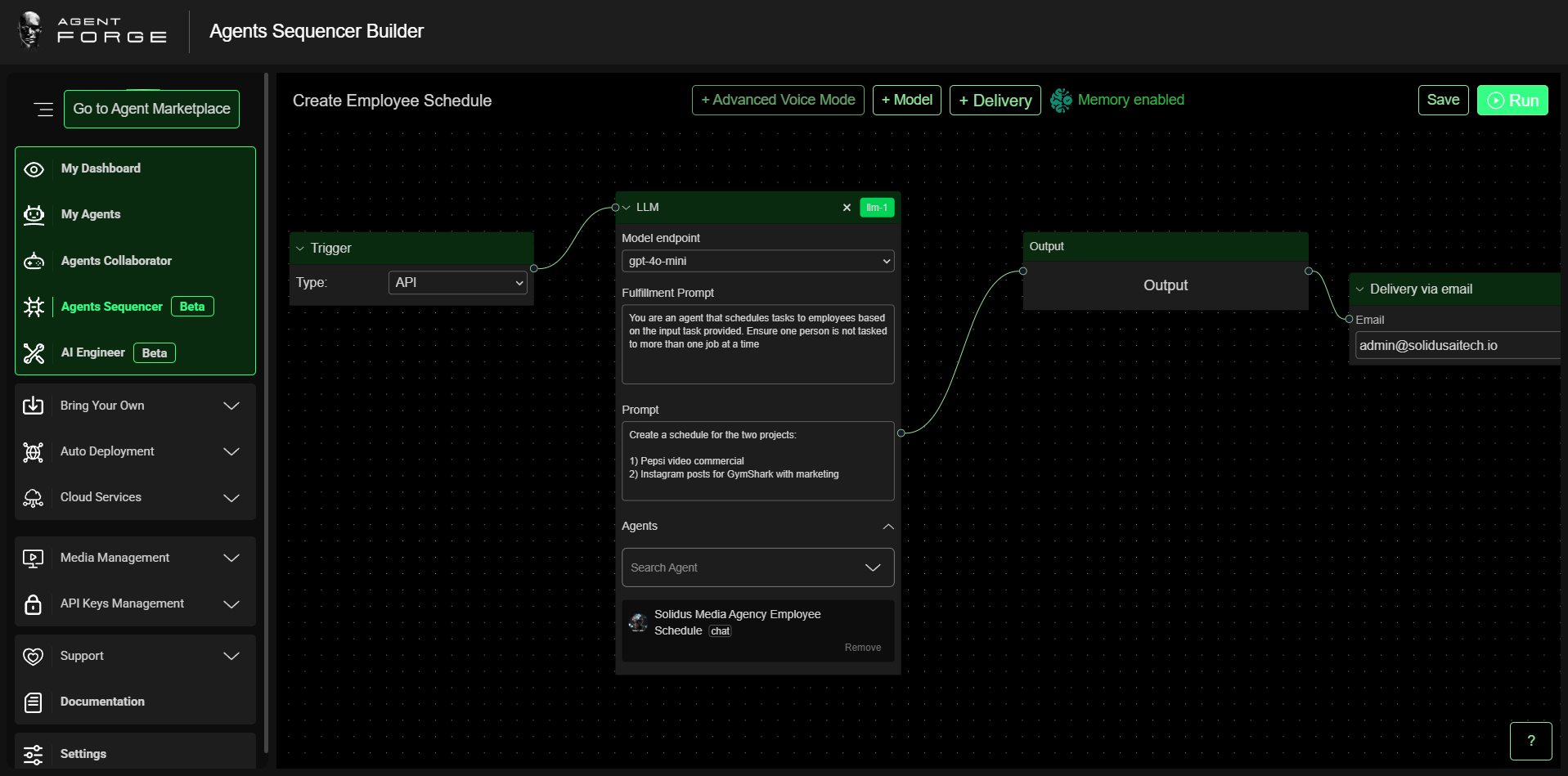Open AI Engineer menu item
Viewport: 1568px width, 776px height.
pos(93,352)
